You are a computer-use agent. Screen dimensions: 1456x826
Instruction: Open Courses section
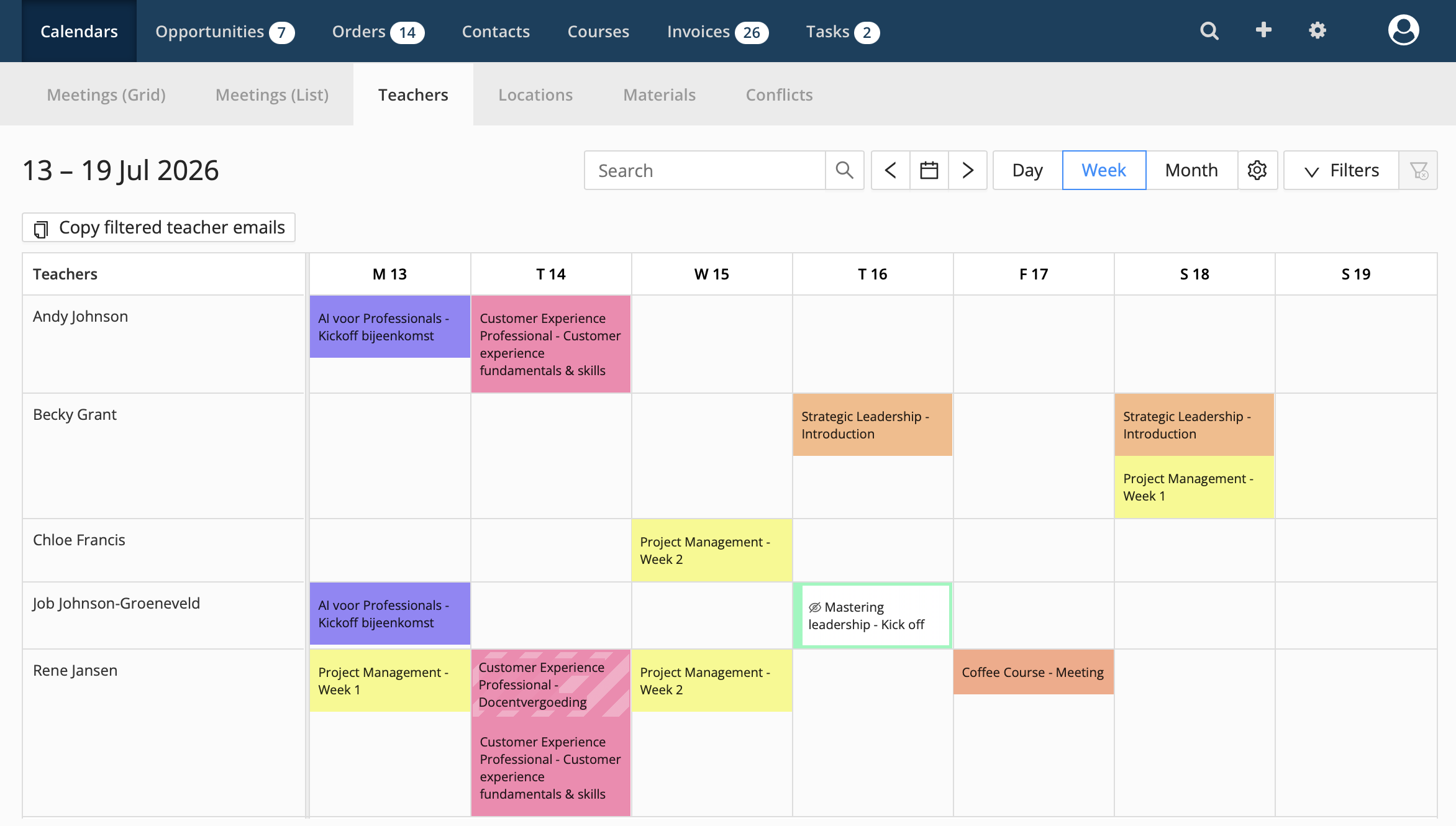point(598,31)
